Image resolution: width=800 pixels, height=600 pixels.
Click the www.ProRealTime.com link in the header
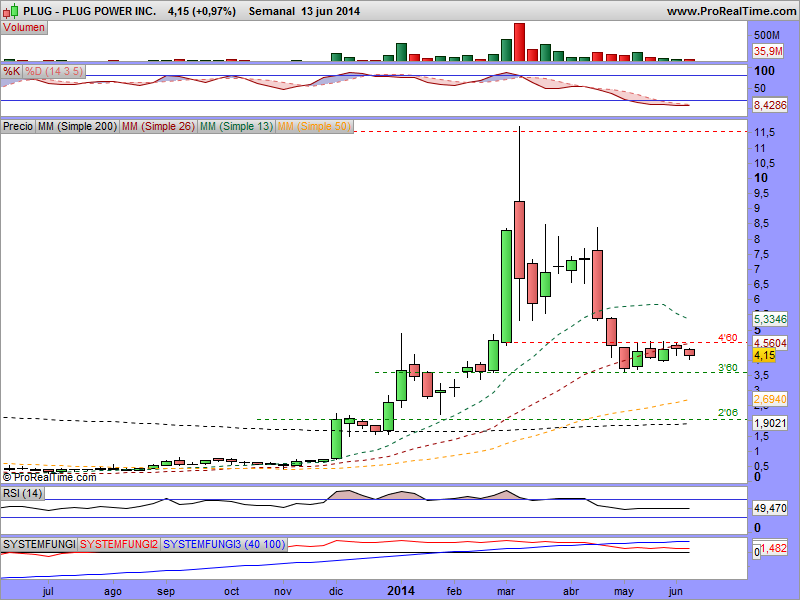[731, 11]
